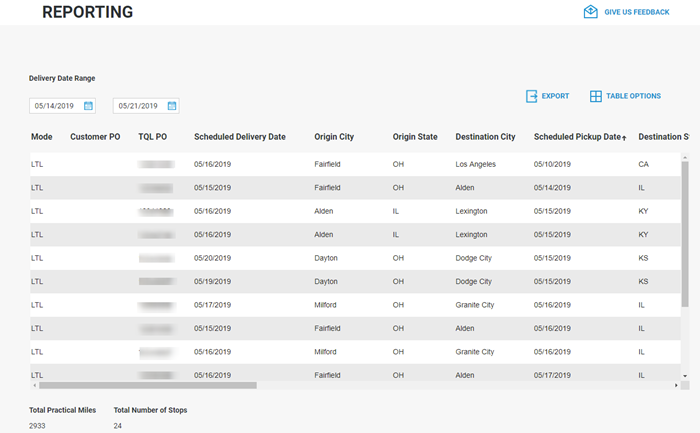
Task: Sort by Scheduled Delivery Date column
Action: pos(240,136)
